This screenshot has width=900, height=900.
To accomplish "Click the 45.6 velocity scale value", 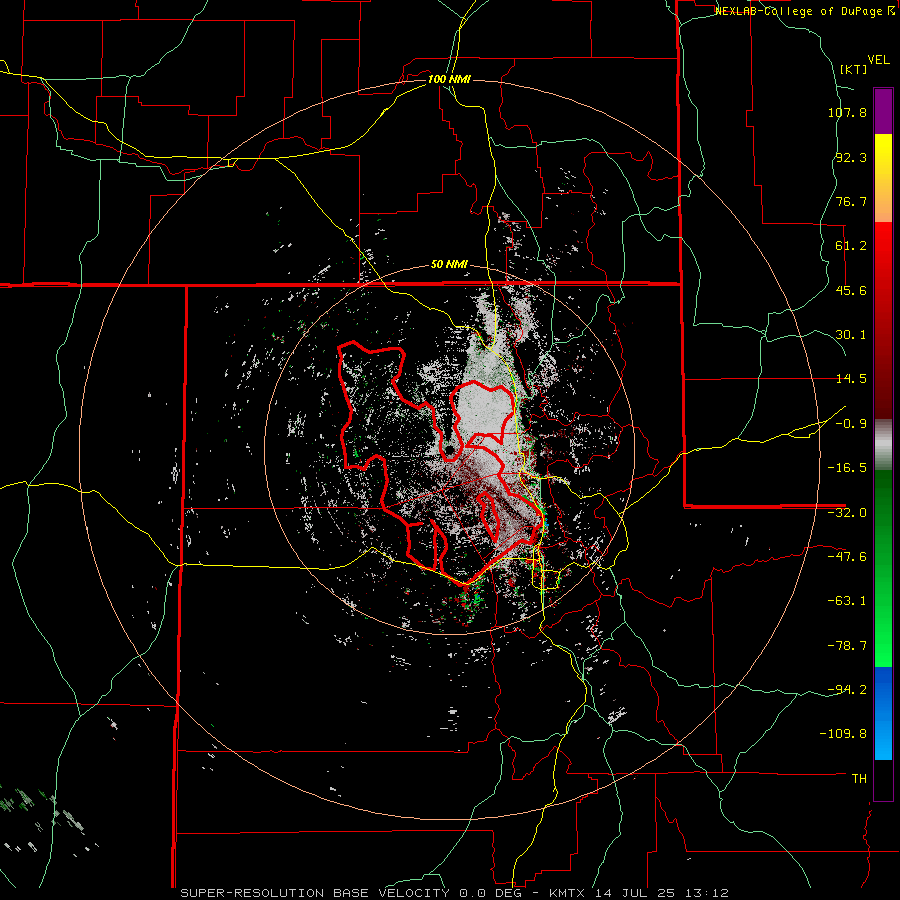I will click(851, 290).
